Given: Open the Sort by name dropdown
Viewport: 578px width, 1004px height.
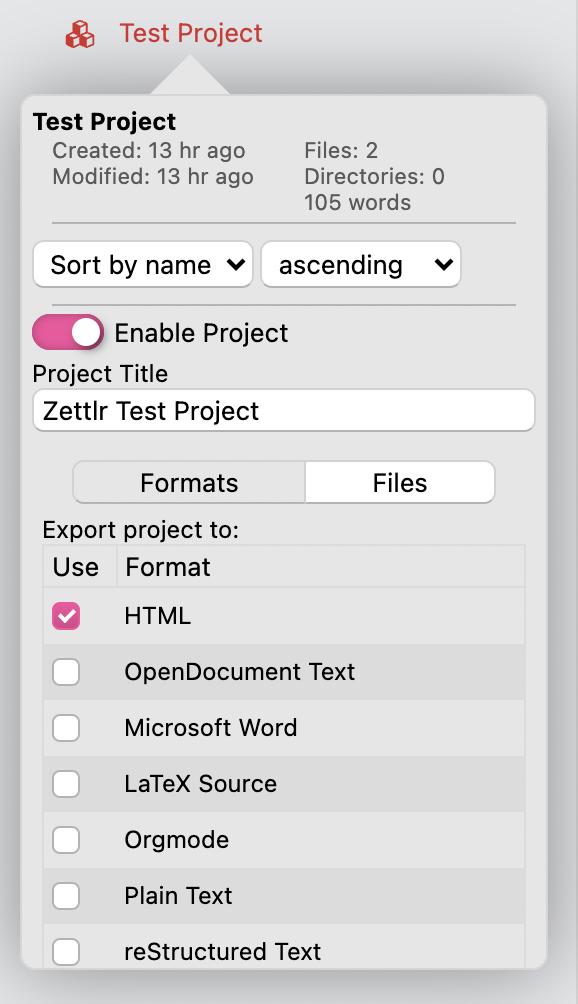Looking at the screenshot, I should 142,264.
